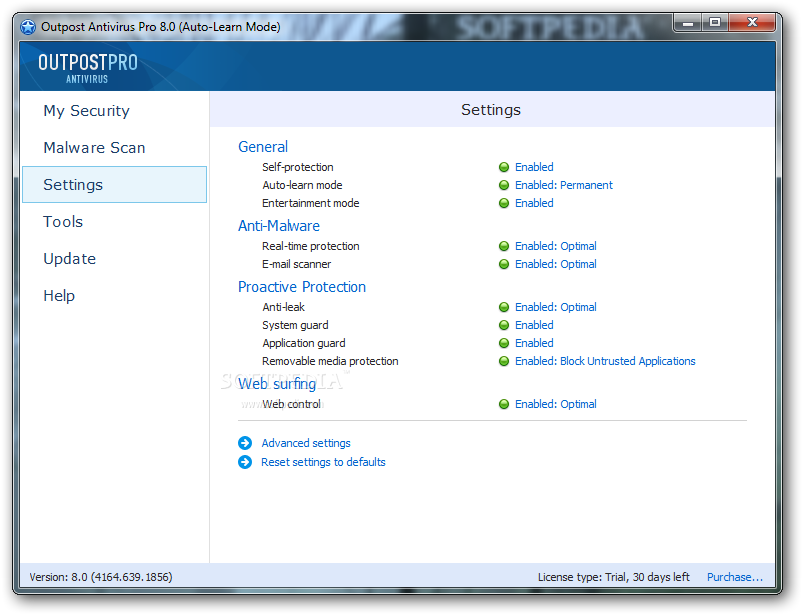Image resolution: width=803 pixels, height=615 pixels.
Task: Click the 'Anti-leak' label
Action: tap(283, 307)
